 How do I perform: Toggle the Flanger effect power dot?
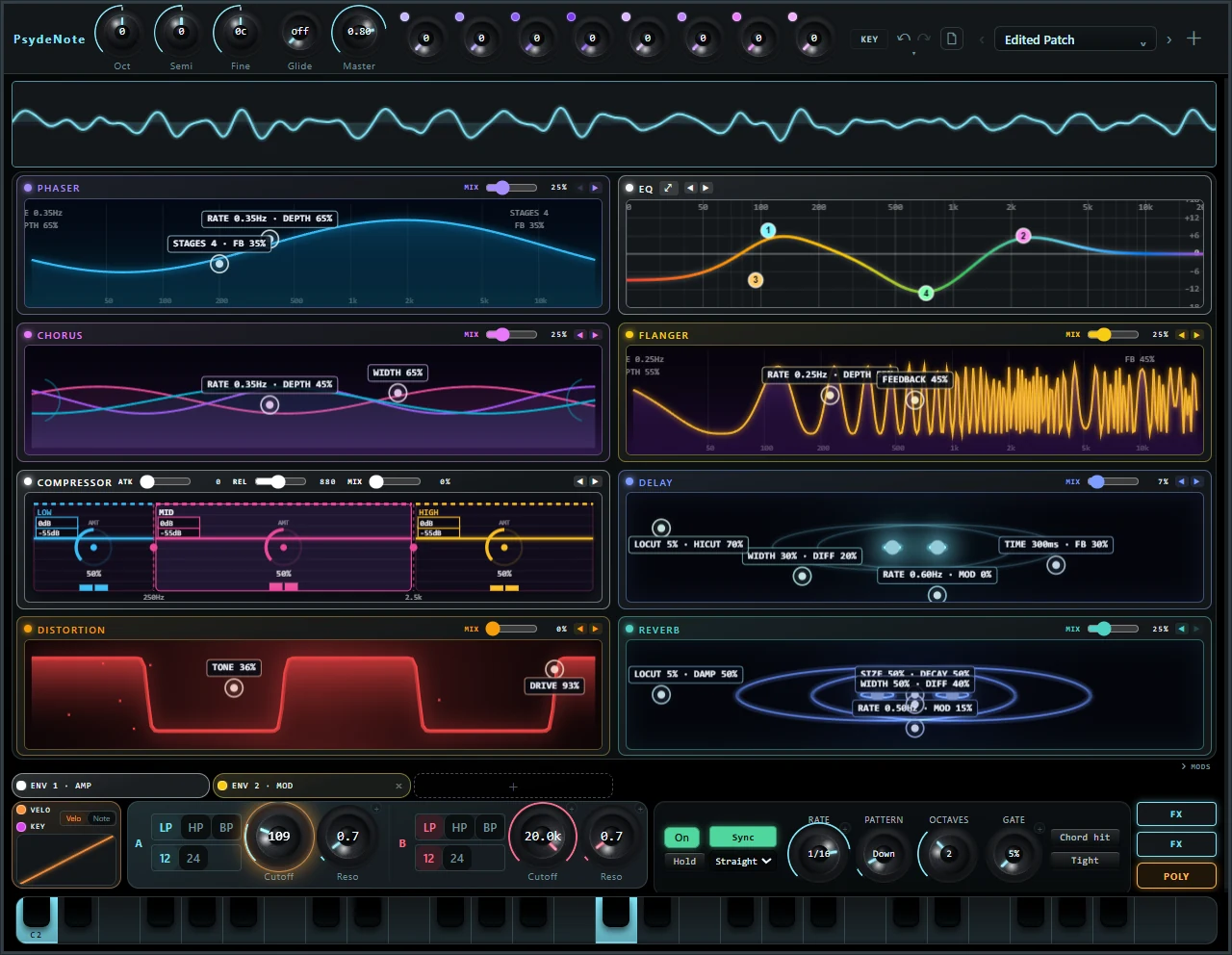pyautogui.click(x=629, y=335)
